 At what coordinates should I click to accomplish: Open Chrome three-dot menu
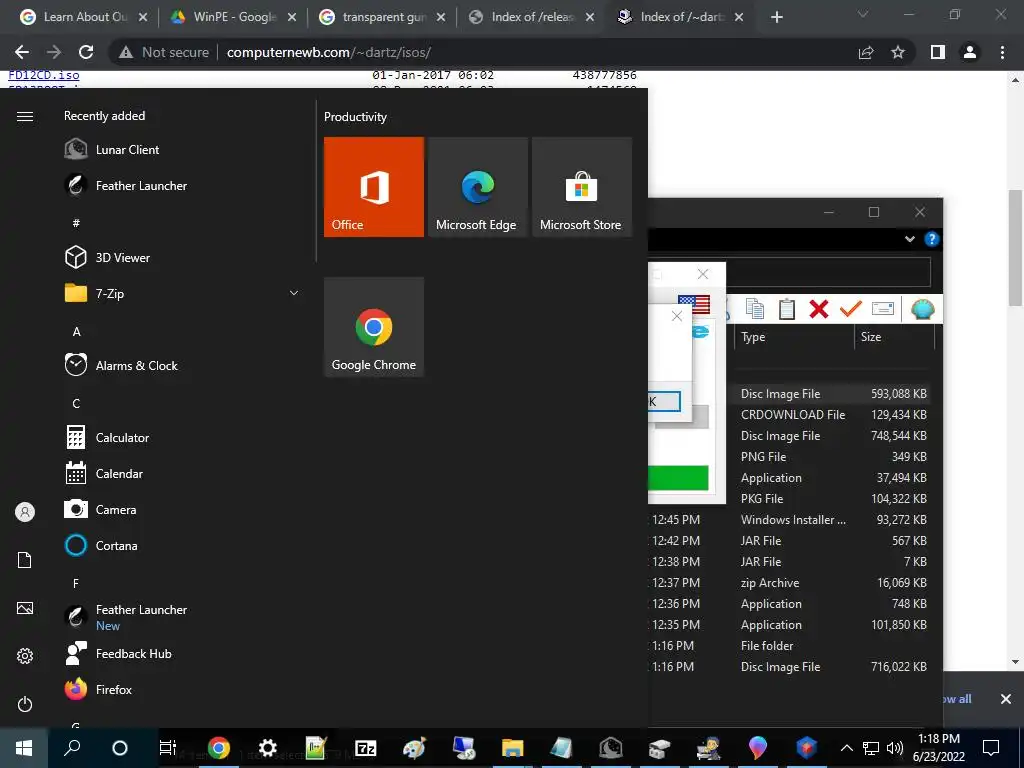(1002, 52)
